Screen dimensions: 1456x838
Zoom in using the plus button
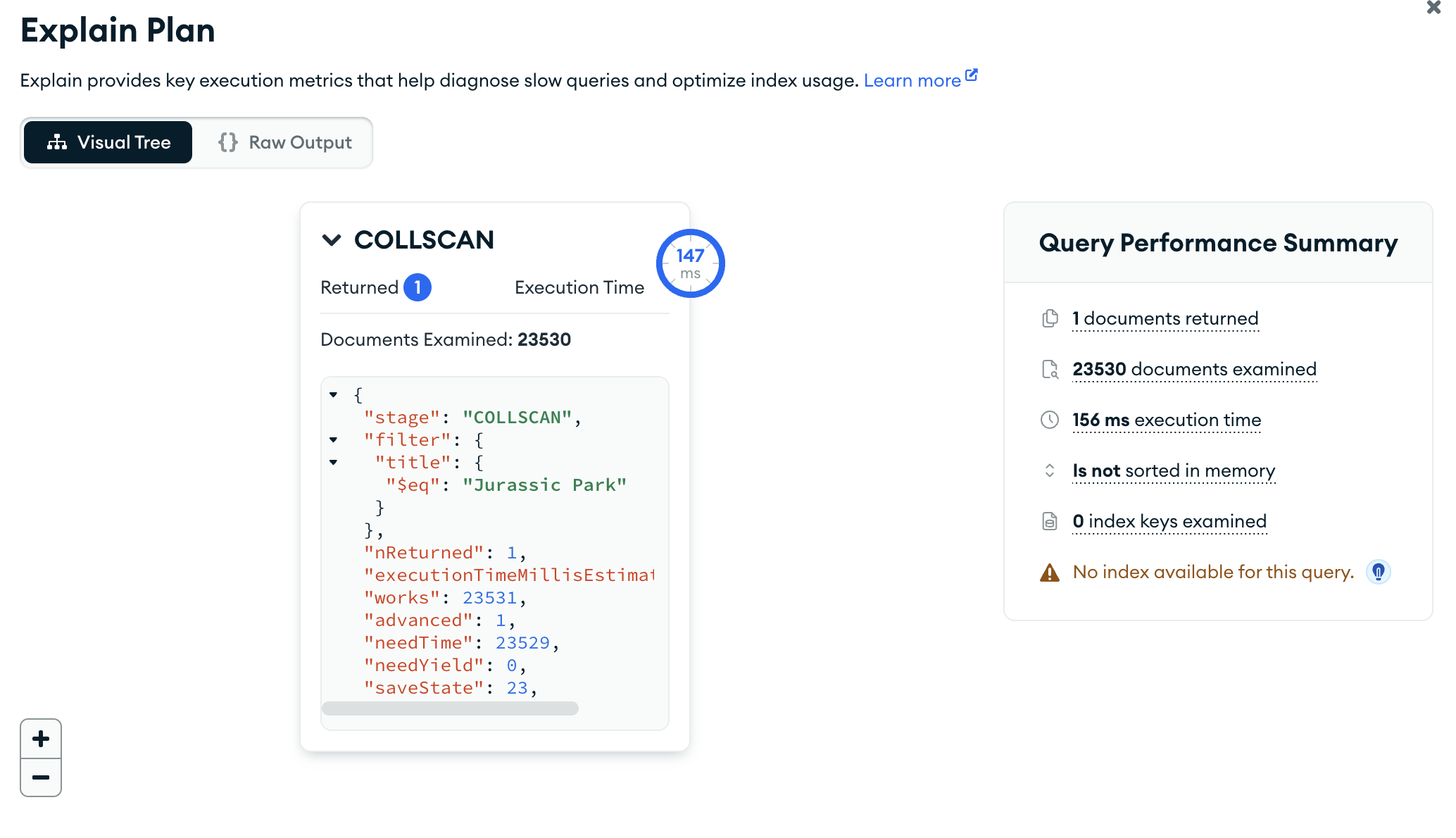coord(41,739)
